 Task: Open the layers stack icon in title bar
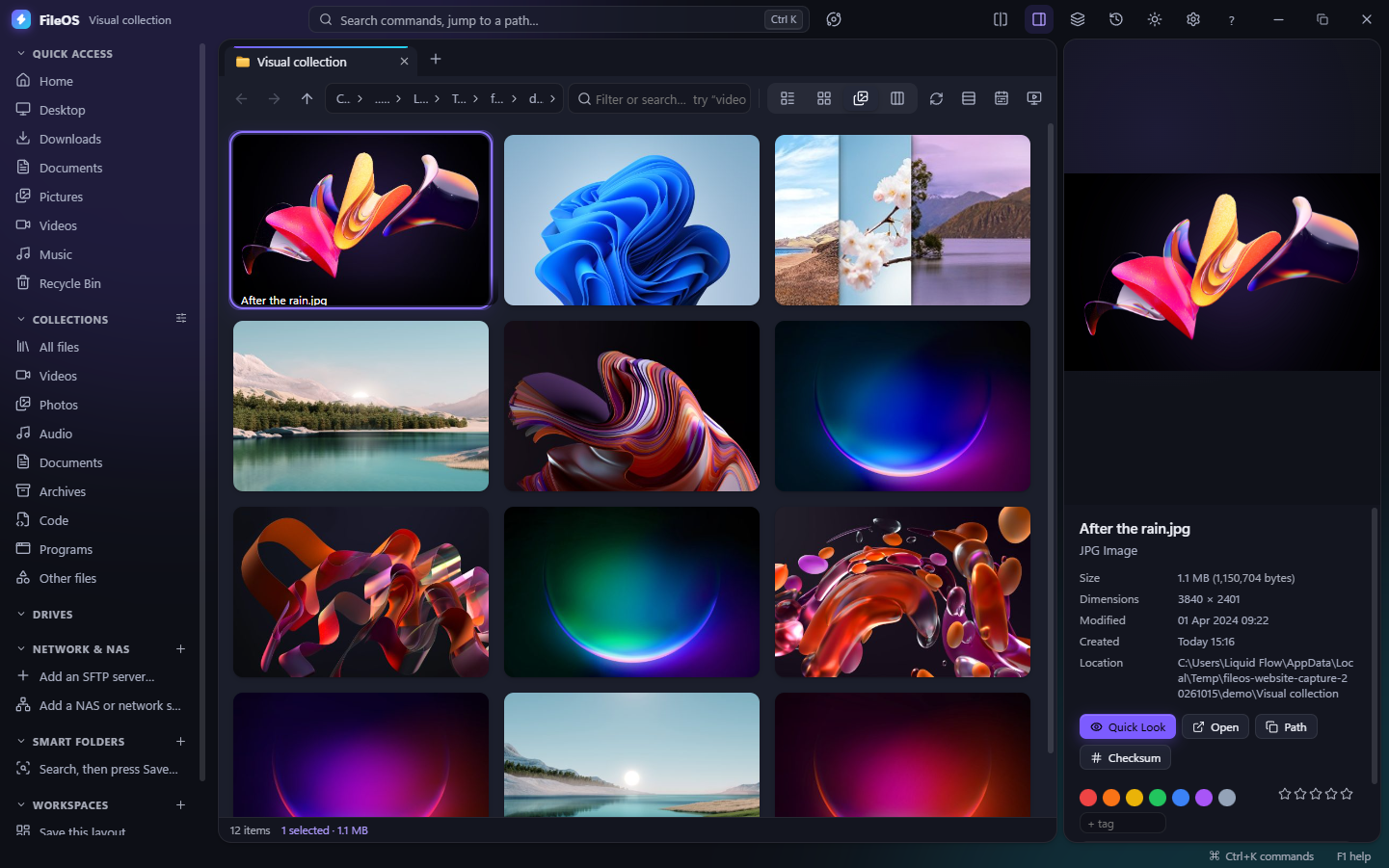[1078, 19]
